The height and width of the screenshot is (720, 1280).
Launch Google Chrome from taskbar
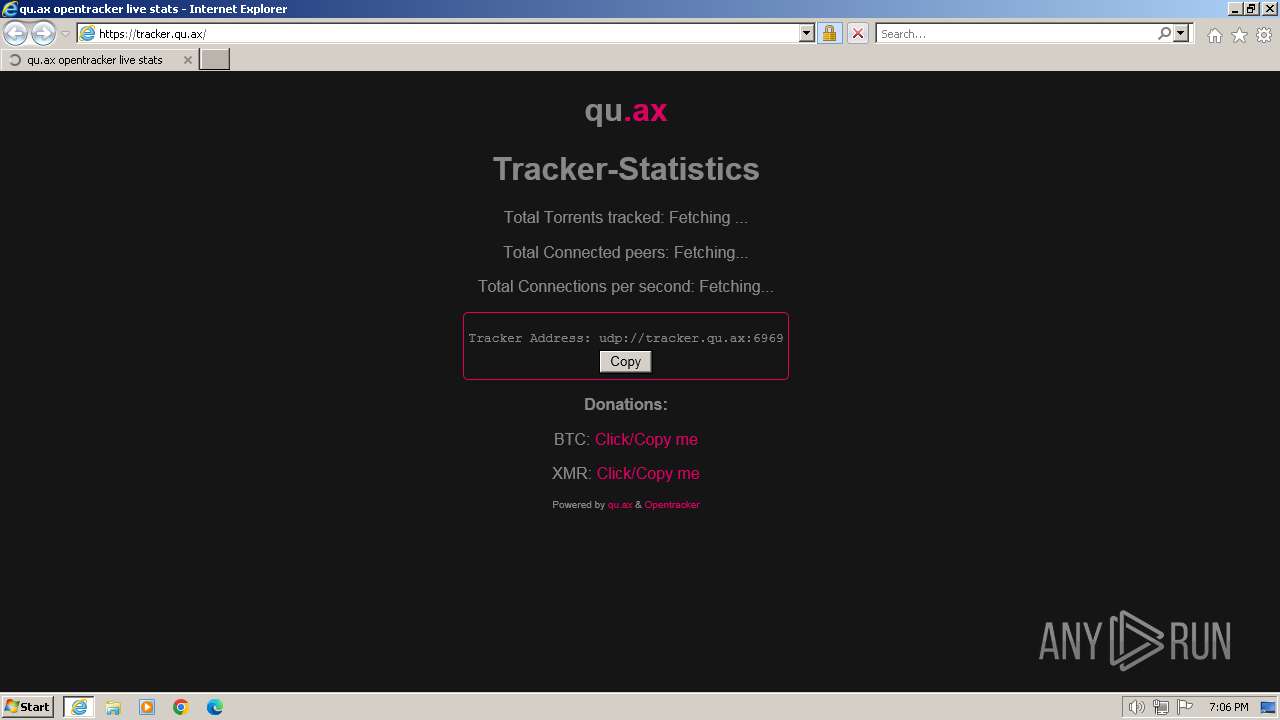coord(181,707)
